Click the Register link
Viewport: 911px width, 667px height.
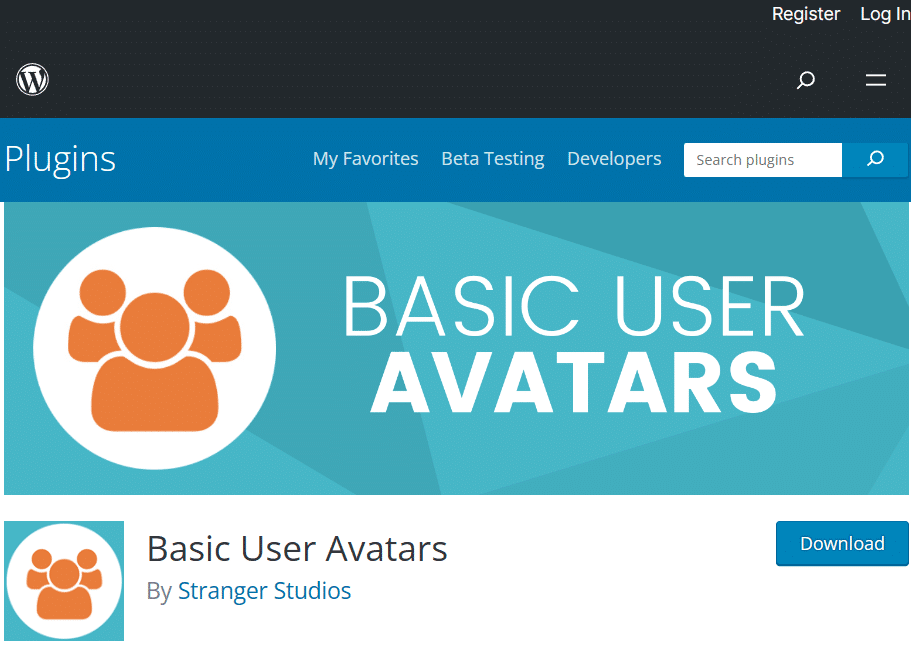point(806,14)
